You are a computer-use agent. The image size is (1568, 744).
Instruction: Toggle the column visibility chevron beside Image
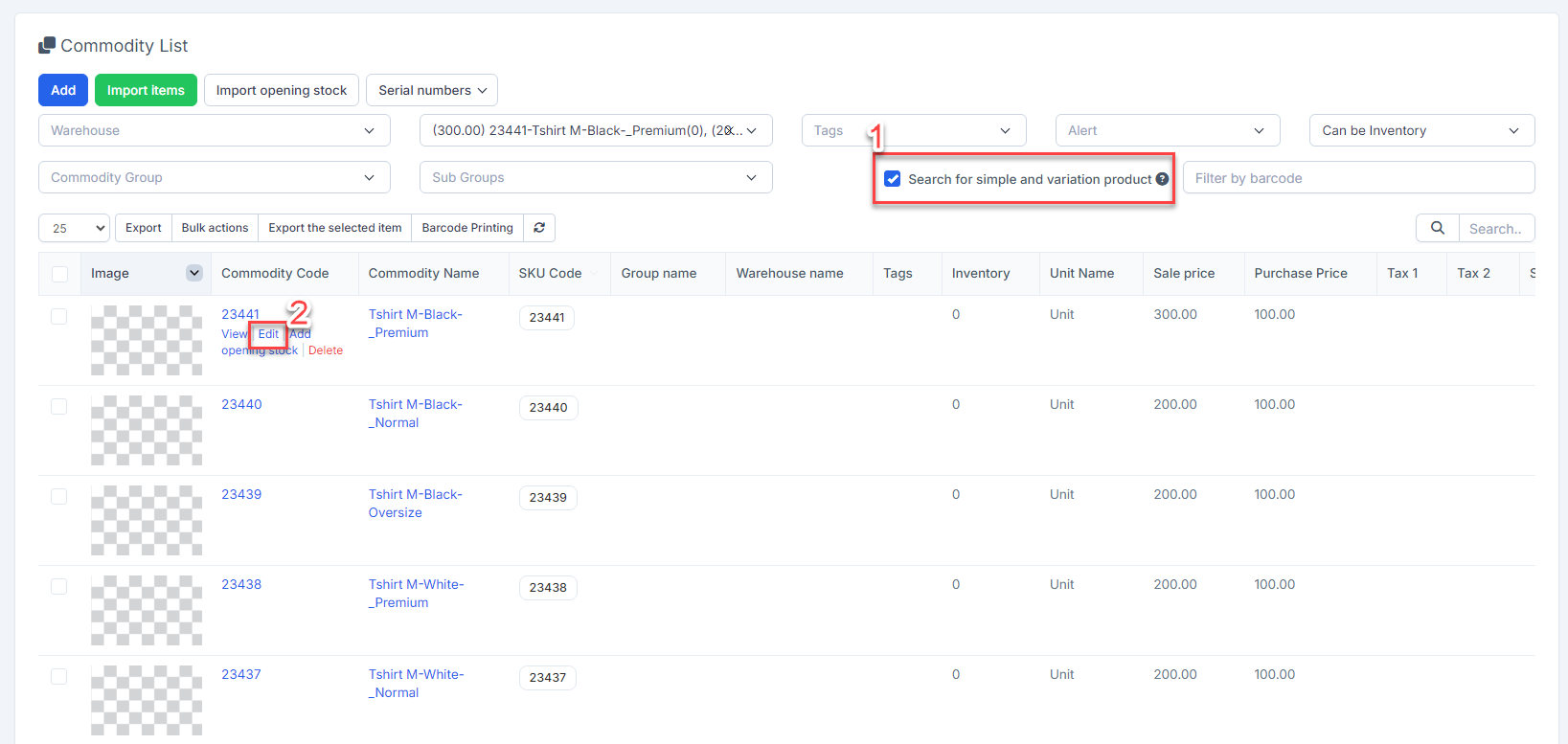tap(194, 273)
